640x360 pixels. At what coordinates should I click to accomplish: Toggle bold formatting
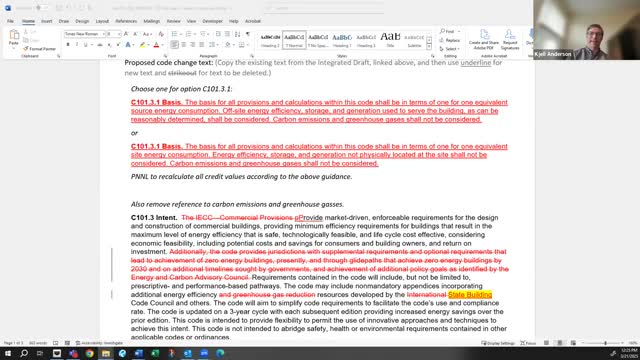68,45
